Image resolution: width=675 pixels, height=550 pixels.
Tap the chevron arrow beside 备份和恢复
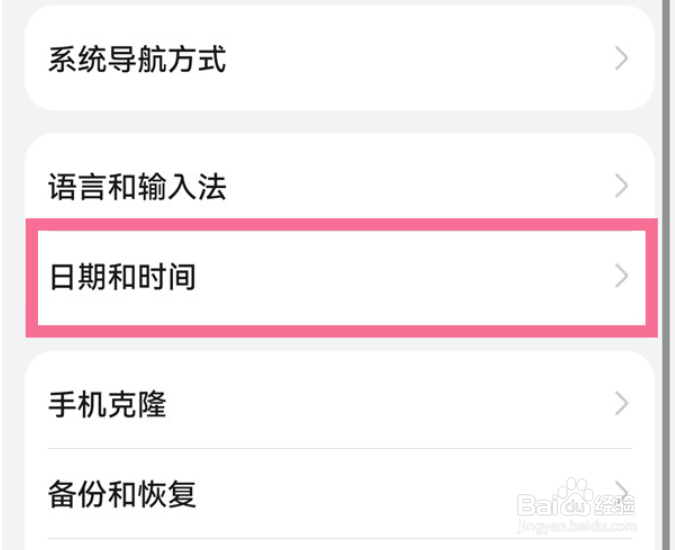pyautogui.click(x=622, y=492)
